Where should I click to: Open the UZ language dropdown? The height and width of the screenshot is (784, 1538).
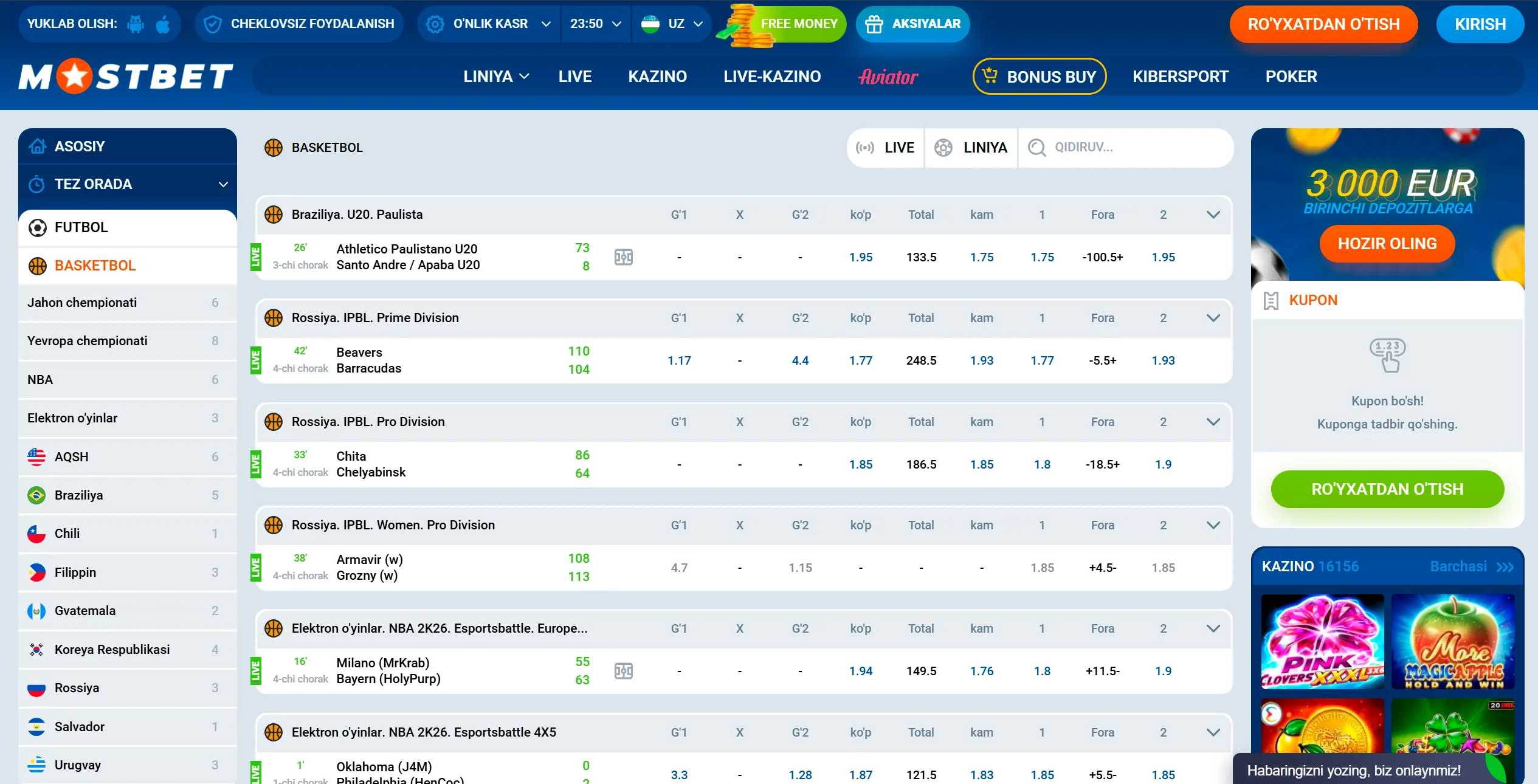672,24
